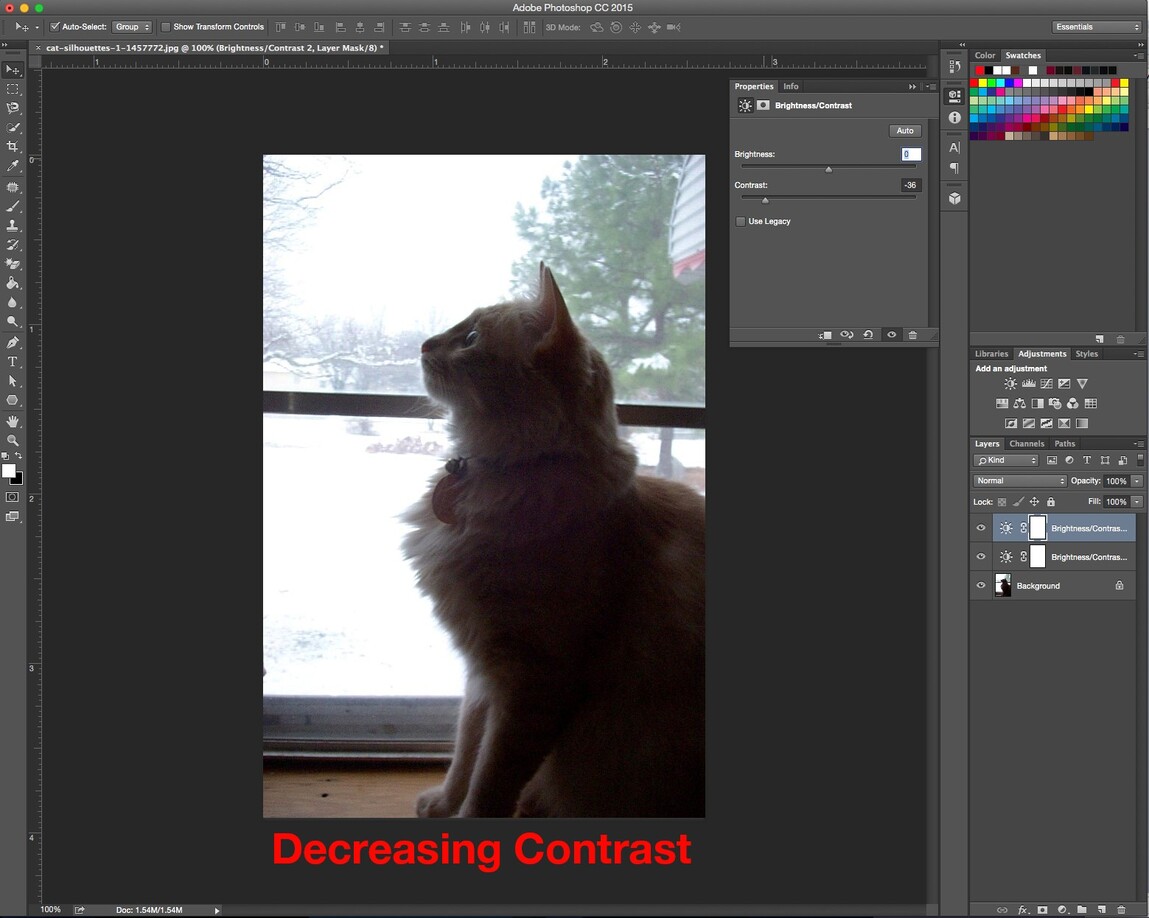Click the foreground color swatch
Image resolution: width=1149 pixels, height=918 pixels.
(x=9, y=471)
